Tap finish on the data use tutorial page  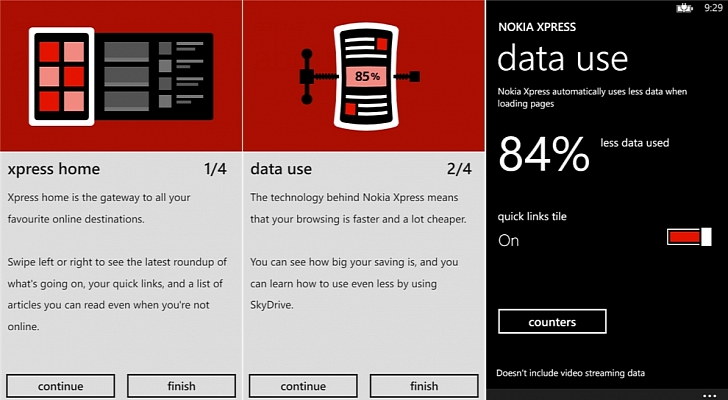(424, 386)
